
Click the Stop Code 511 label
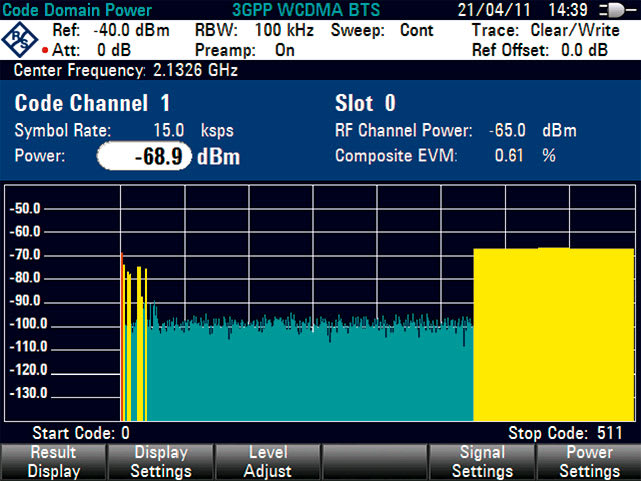[565, 433]
